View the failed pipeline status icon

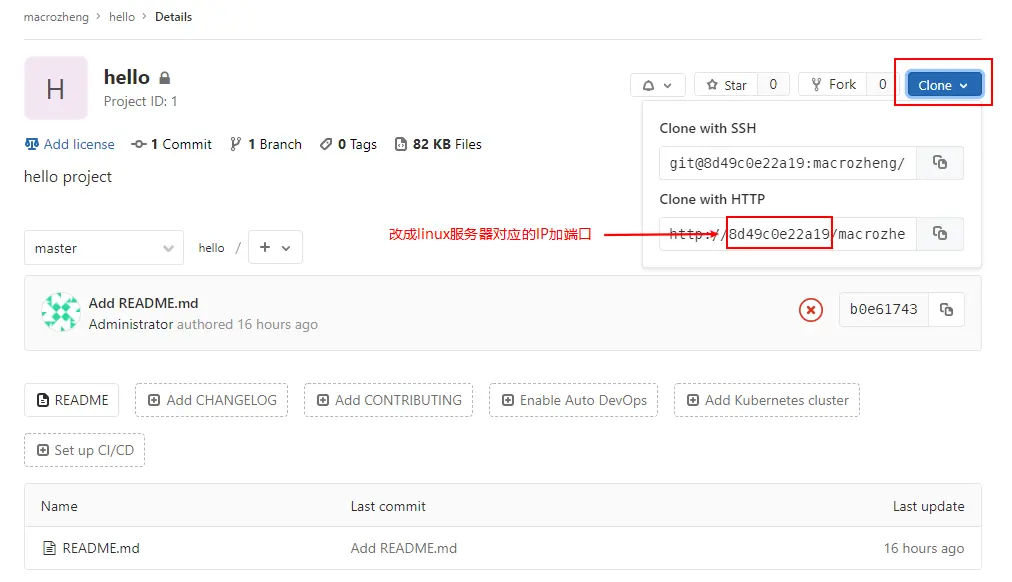(811, 310)
